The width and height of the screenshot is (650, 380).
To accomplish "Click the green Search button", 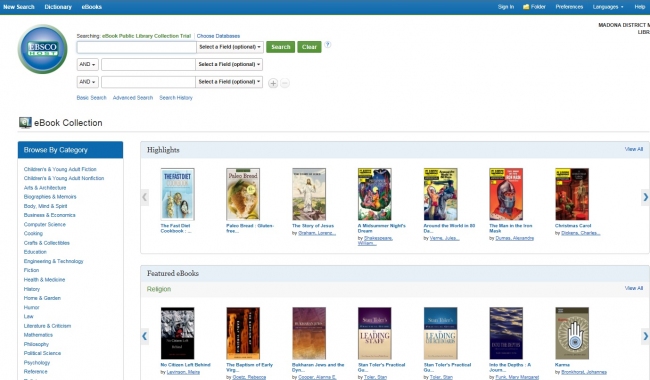I will (281, 47).
